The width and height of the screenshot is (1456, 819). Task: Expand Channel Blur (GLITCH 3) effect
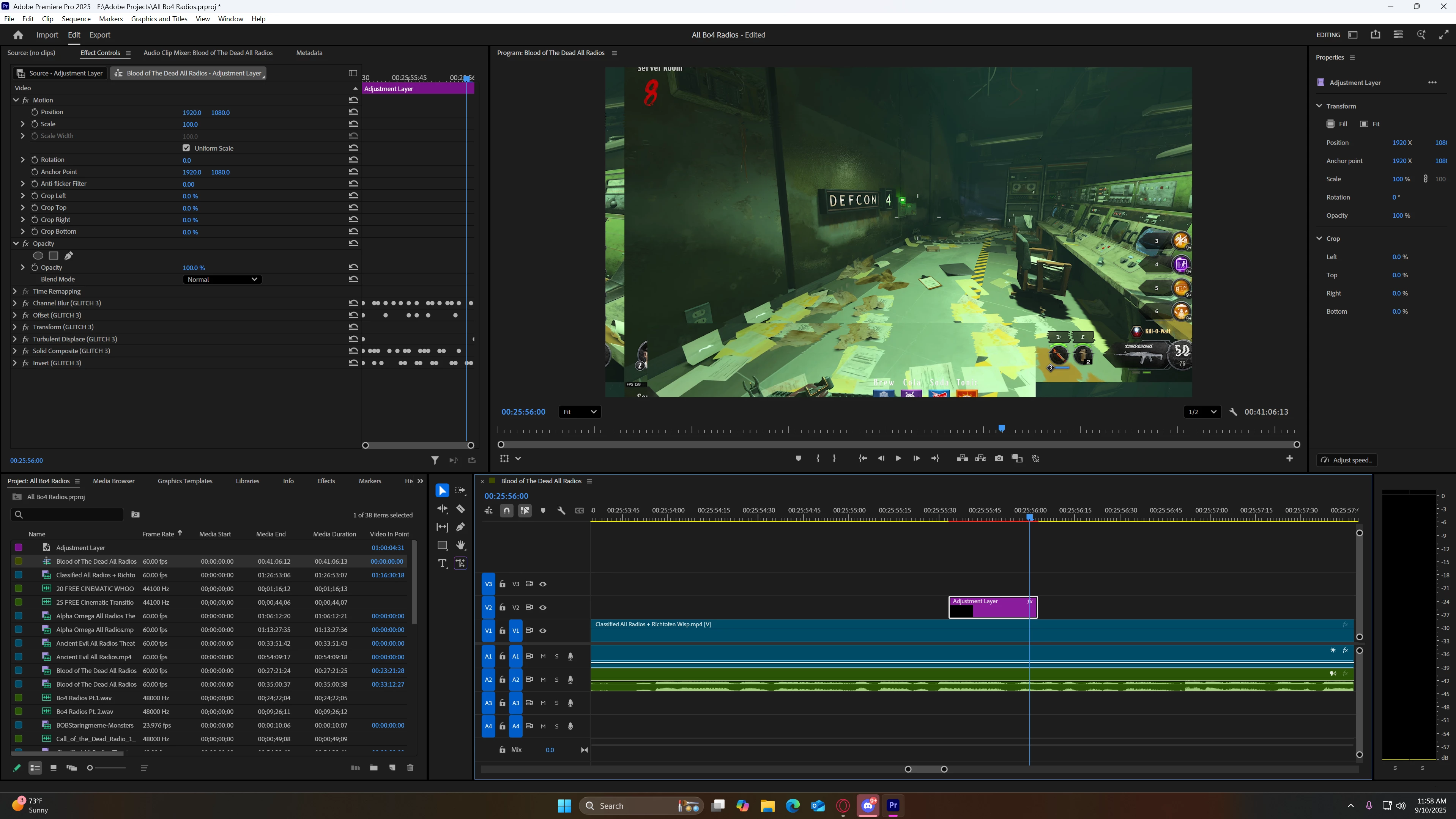pos(15,303)
